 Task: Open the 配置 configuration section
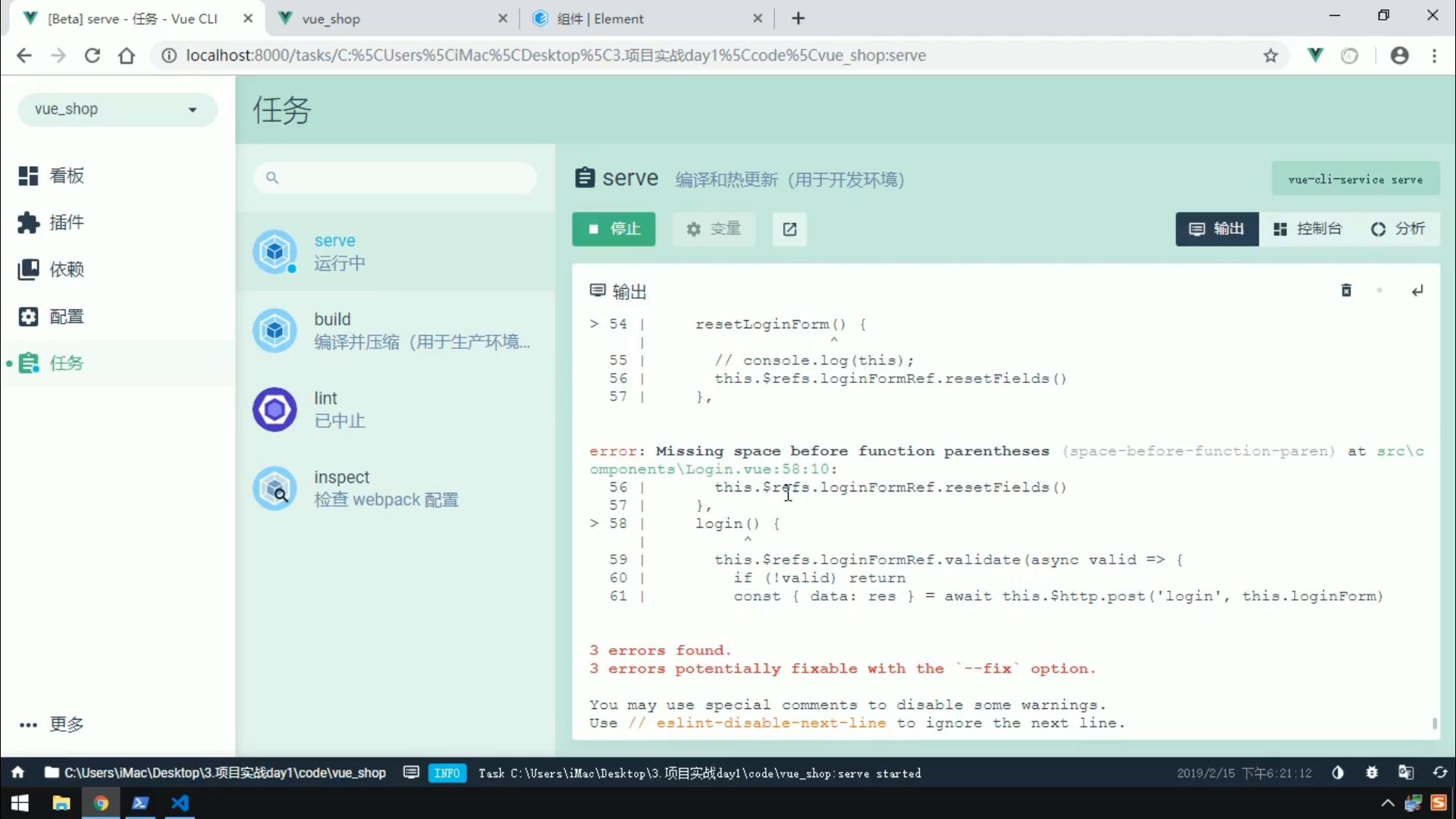118,317
